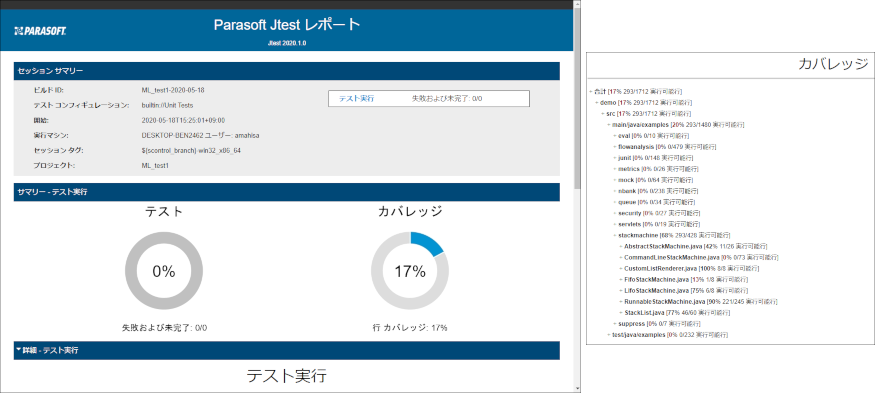Expand the metrics package node
The width and height of the screenshot is (875, 393).
tap(615, 169)
